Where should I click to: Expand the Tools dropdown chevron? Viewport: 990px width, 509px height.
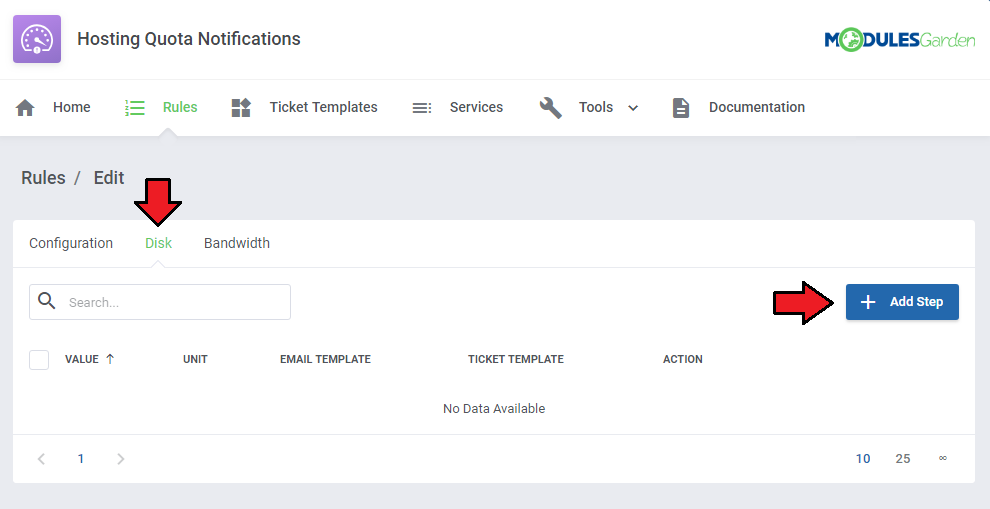click(633, 108)
